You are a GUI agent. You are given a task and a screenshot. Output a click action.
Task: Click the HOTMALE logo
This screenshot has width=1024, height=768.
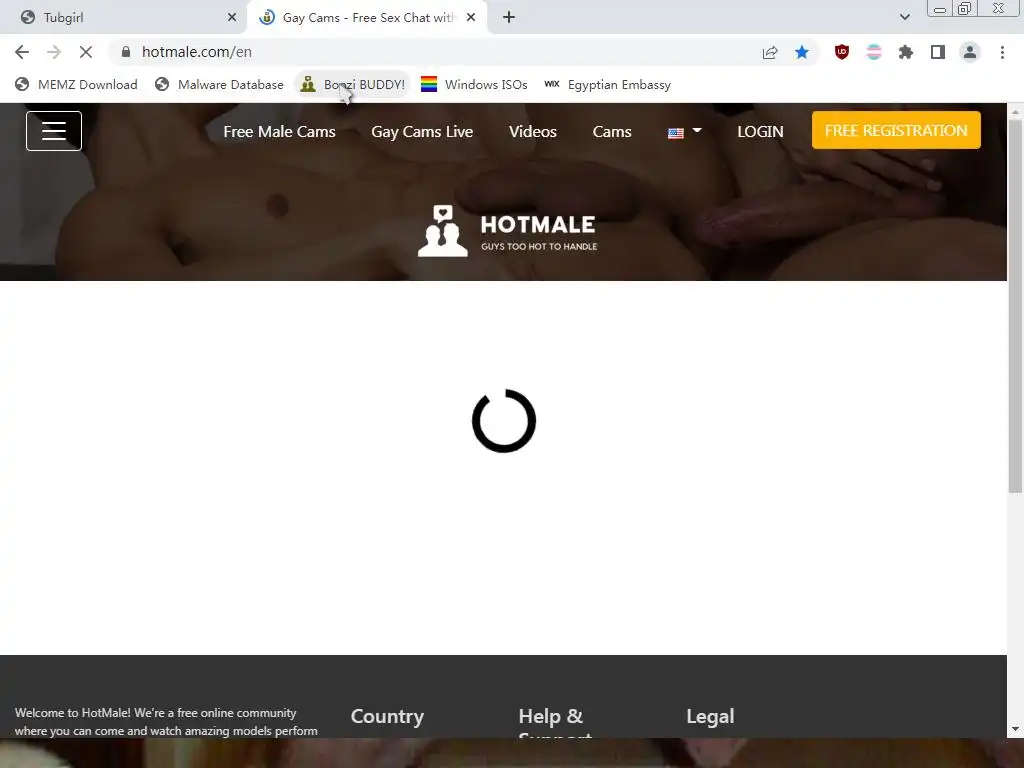coord(507,231)
